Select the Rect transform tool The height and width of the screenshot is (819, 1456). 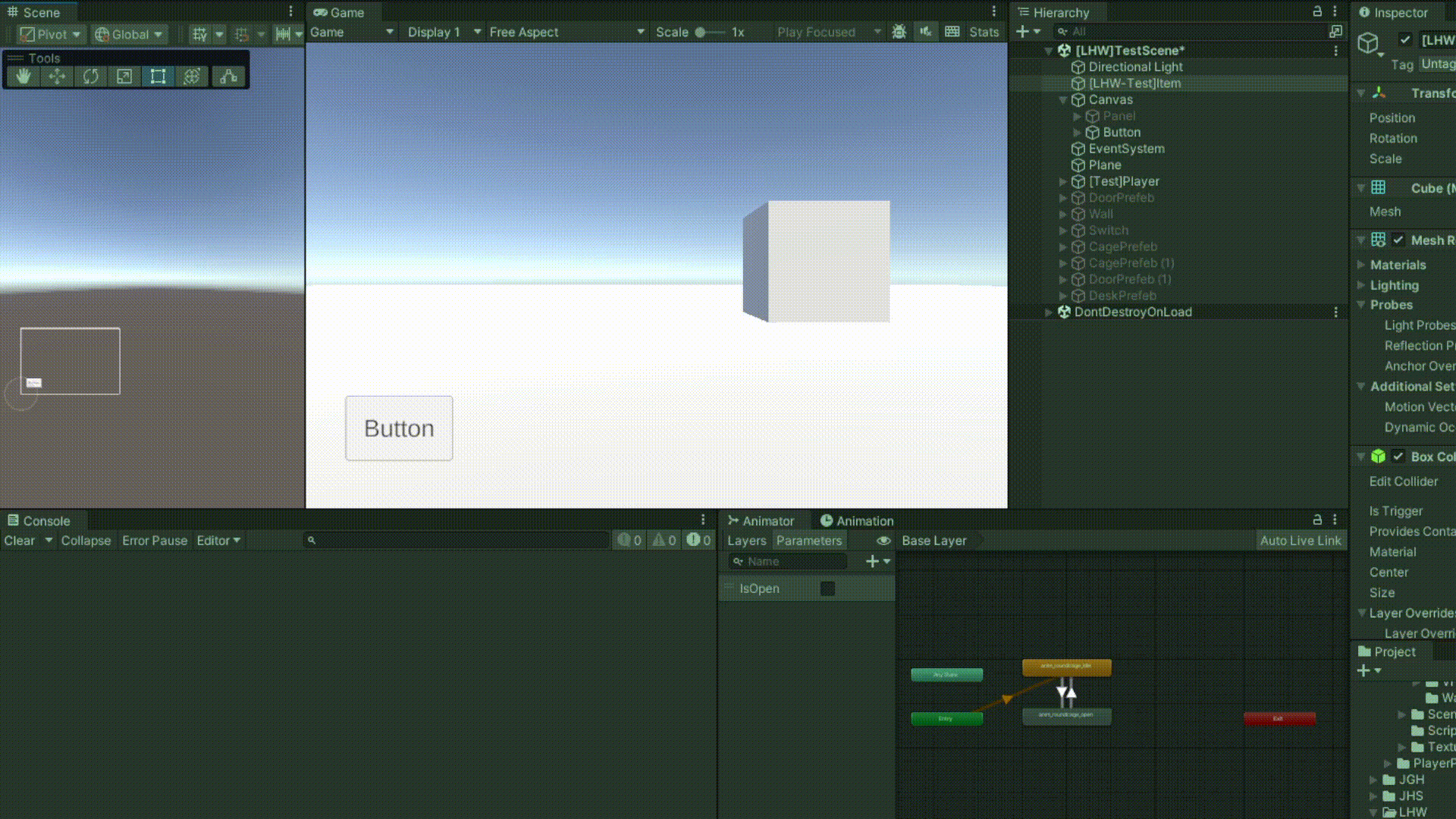click(x=158, y=77)
